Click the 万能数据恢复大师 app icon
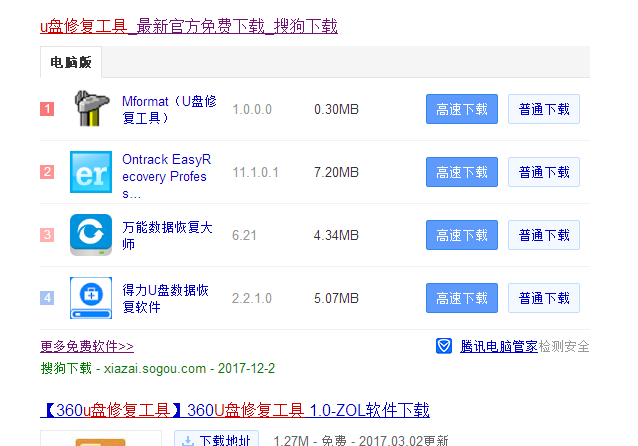The image size is (638, 446). click(91, 235)
